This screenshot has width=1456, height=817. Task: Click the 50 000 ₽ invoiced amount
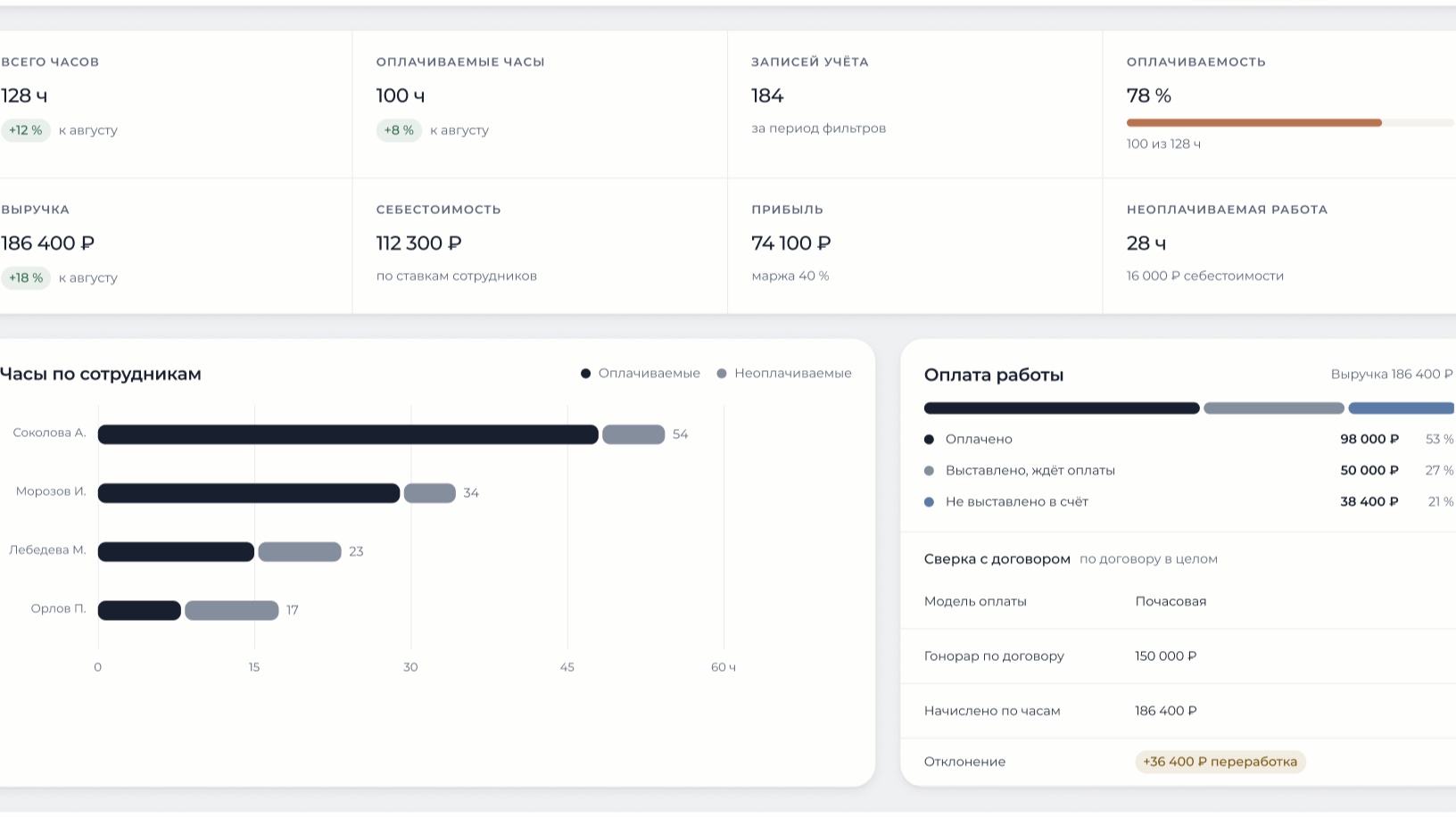point(1369,471)
